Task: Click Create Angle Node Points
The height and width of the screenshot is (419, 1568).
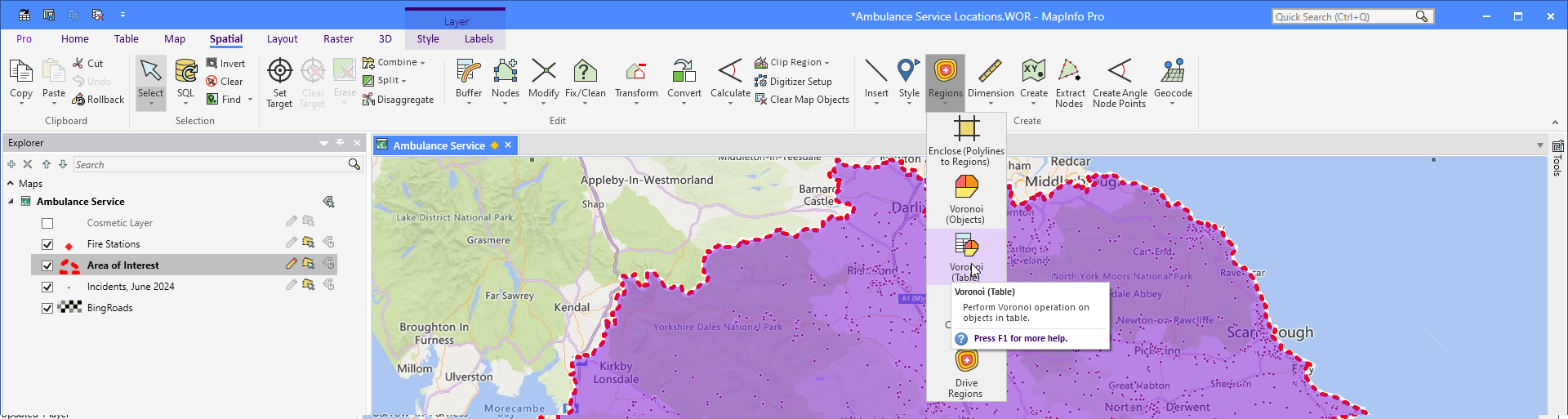Action: point(1120,82)
